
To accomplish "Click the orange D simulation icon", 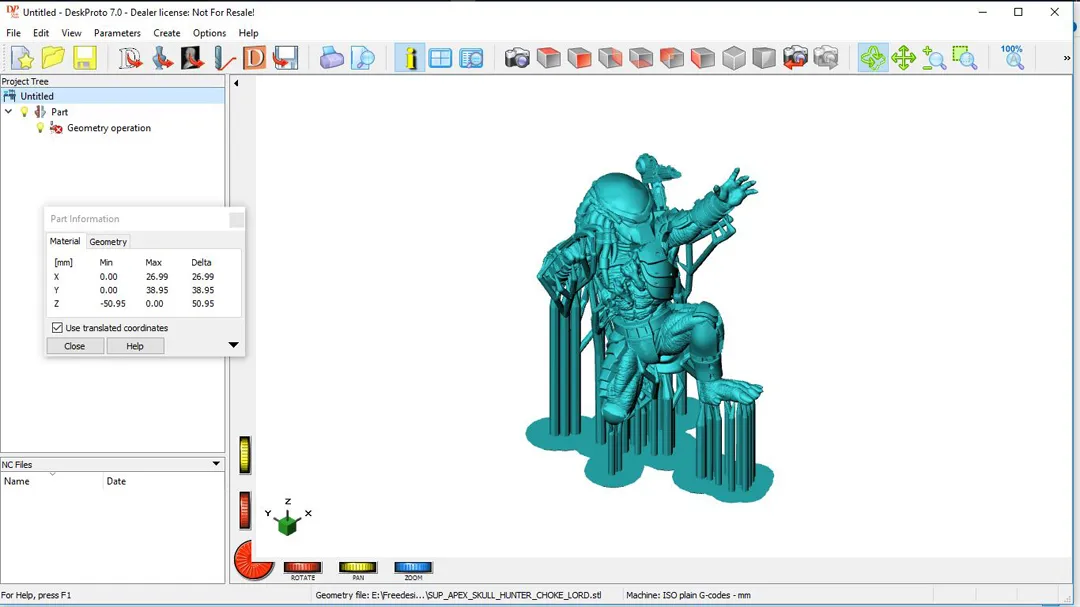I will 254,58.
